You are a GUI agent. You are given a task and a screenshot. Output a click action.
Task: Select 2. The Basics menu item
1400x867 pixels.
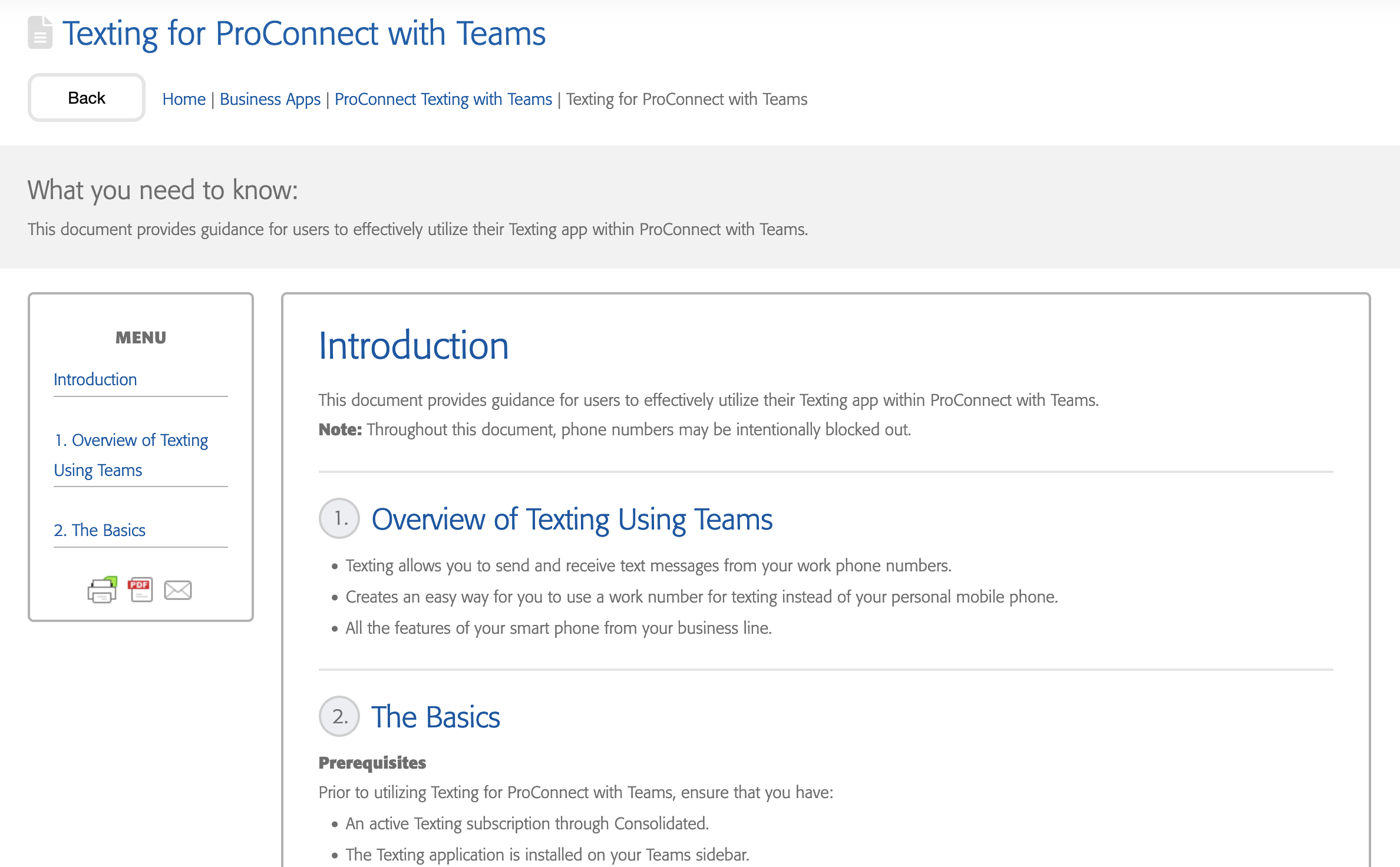[x=100, y=530]
